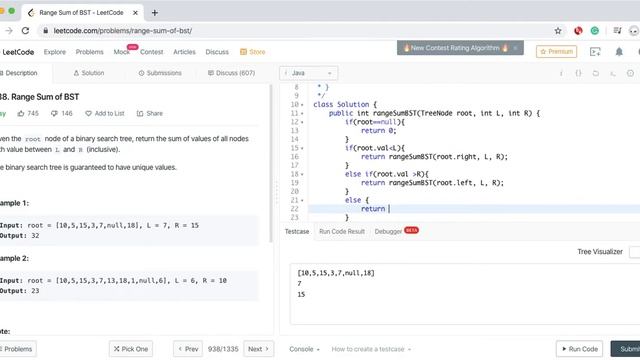Dismiss the New Contest Rating Algorithm banner
This screenshot has height=360, width=640.
515,48
